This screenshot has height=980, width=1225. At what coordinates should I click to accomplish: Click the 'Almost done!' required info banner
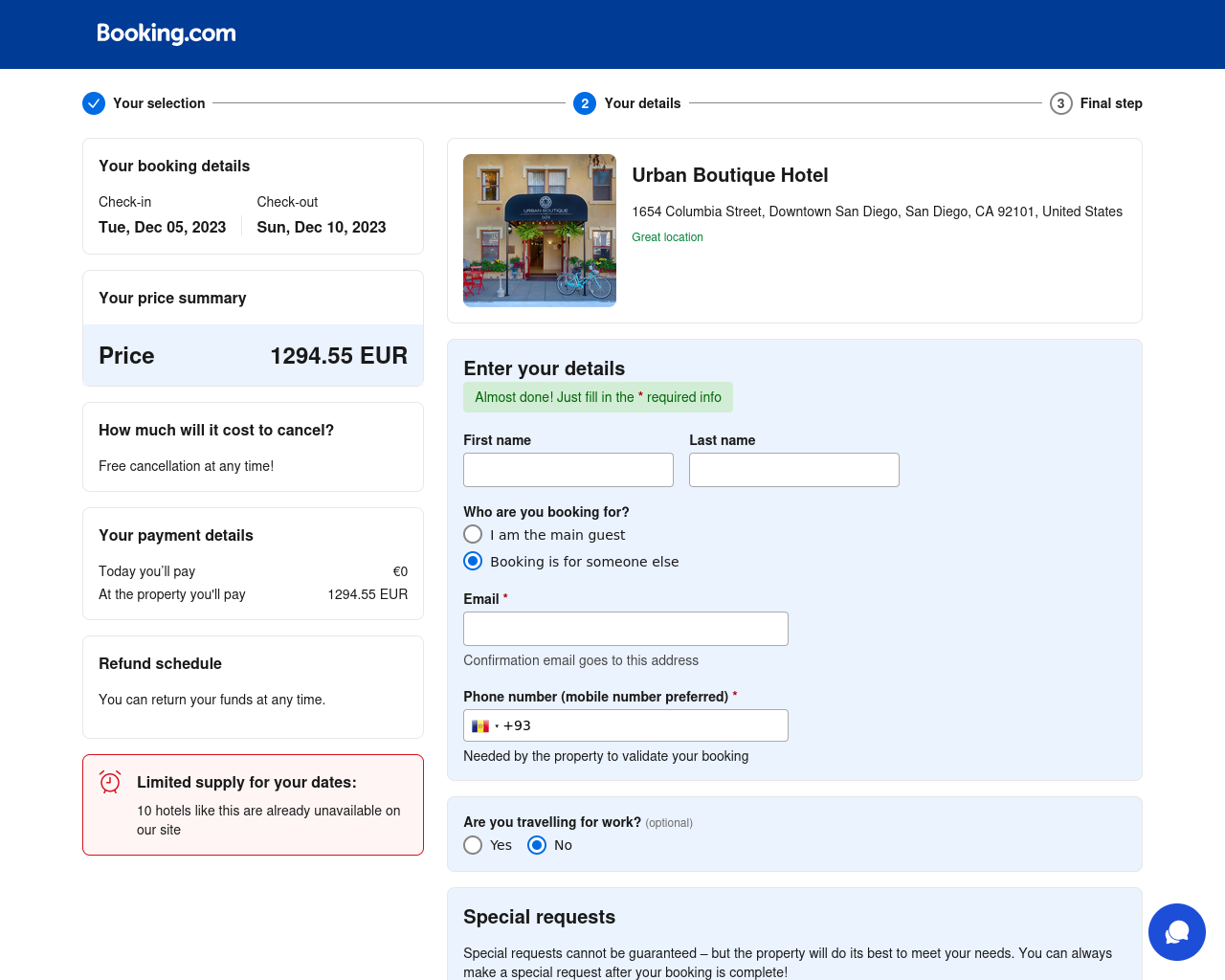(598, 397)
